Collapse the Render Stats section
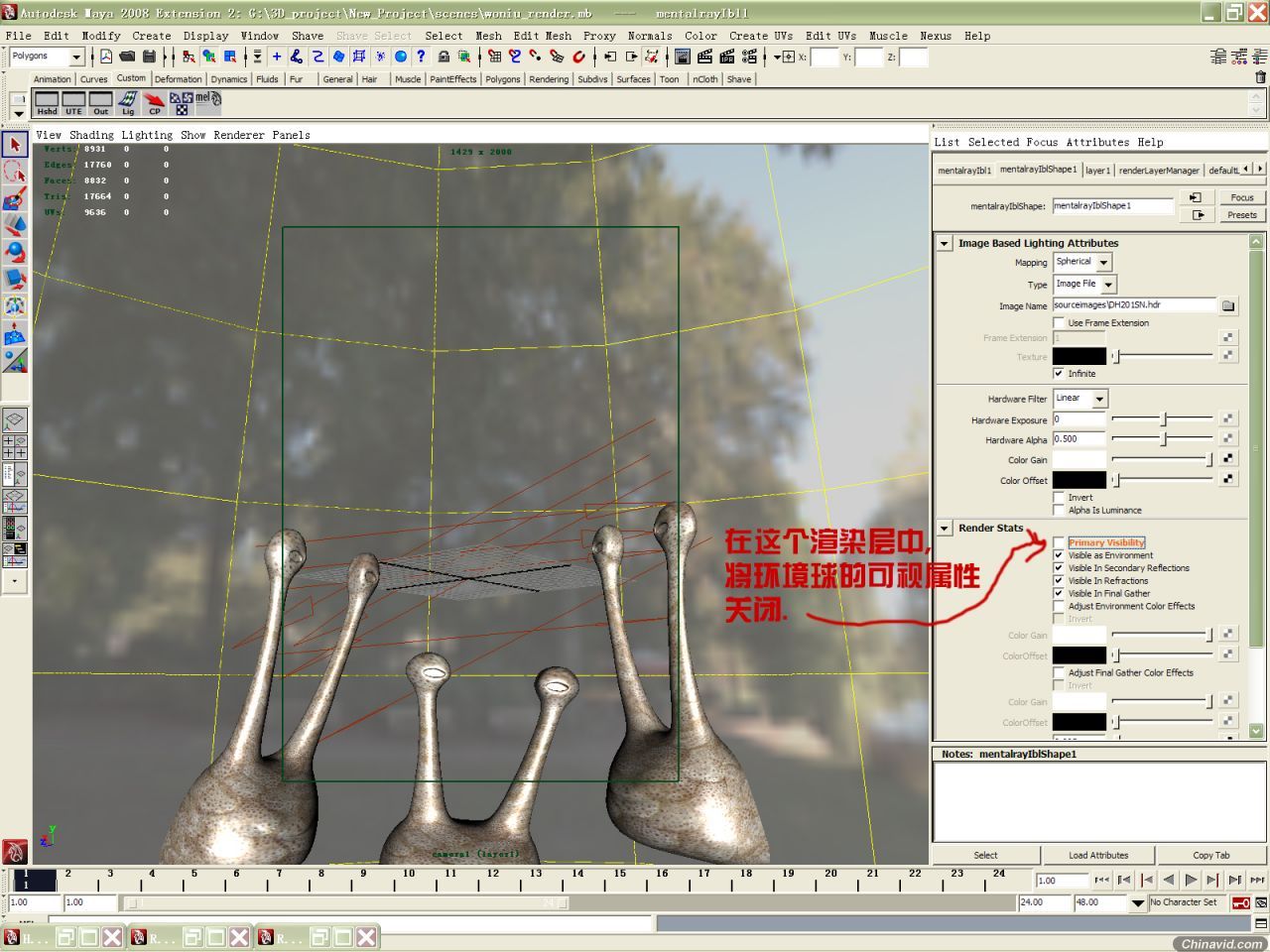 point(945,529)
